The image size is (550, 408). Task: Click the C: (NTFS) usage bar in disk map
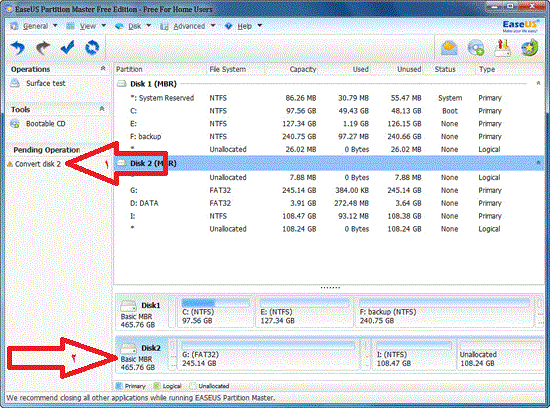(216, 302)
